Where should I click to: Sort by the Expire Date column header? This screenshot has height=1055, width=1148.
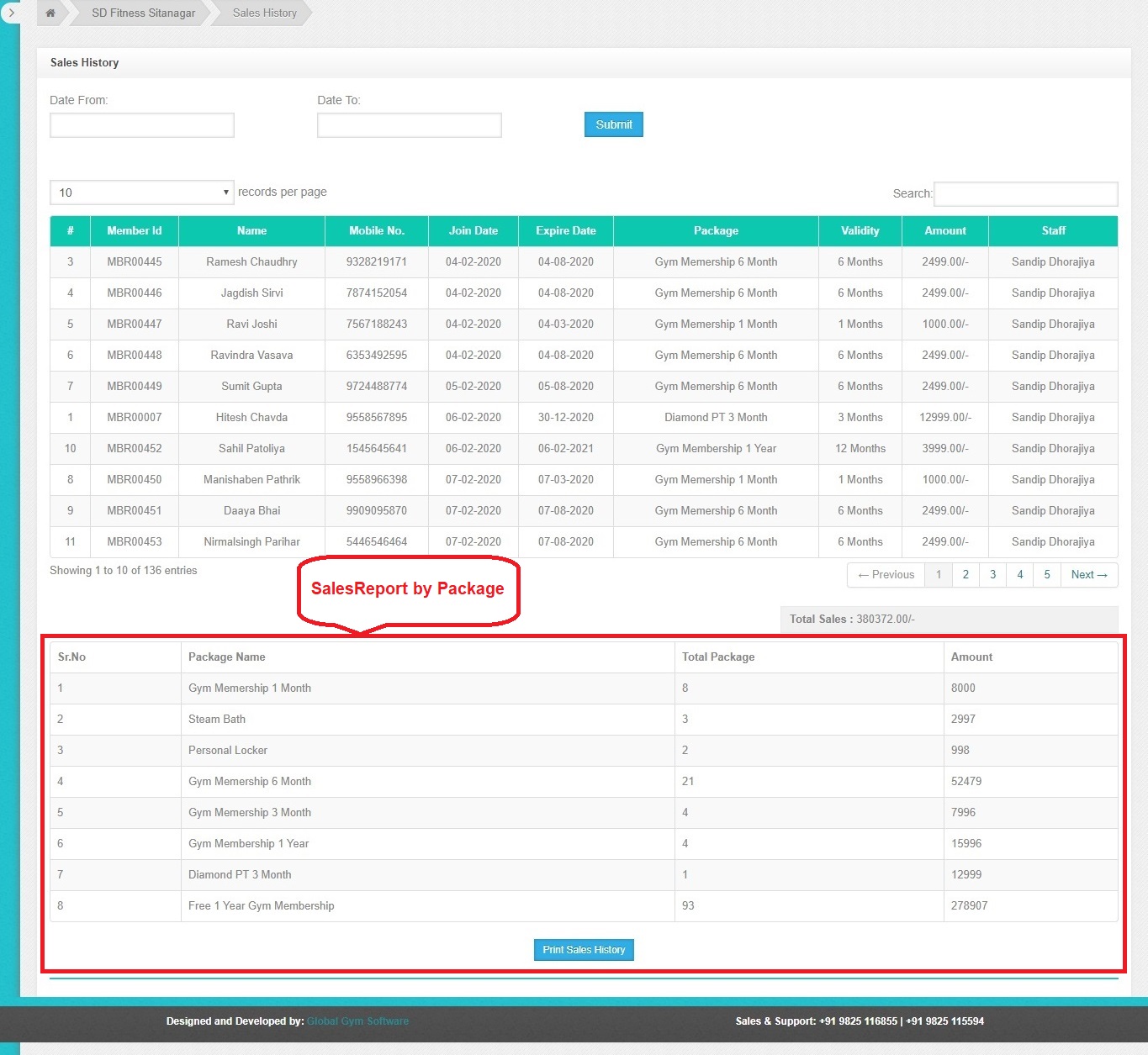[x=564, y=230]
